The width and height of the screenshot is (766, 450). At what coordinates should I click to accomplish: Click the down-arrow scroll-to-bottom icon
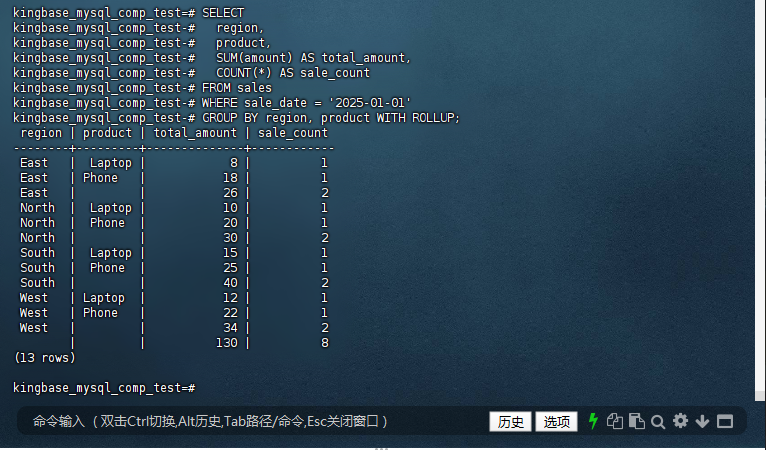click(702, 421)
